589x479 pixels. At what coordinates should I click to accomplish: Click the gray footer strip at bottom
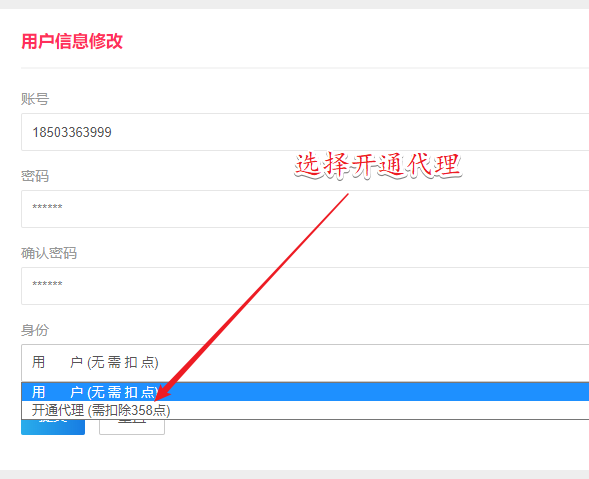(294, 474)
